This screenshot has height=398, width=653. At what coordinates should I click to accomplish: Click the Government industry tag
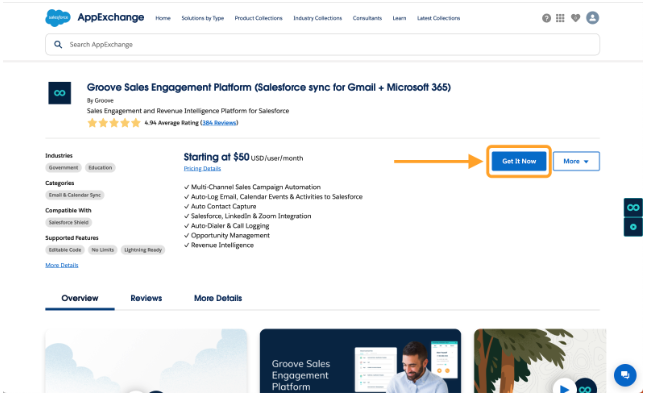[63, 168]
